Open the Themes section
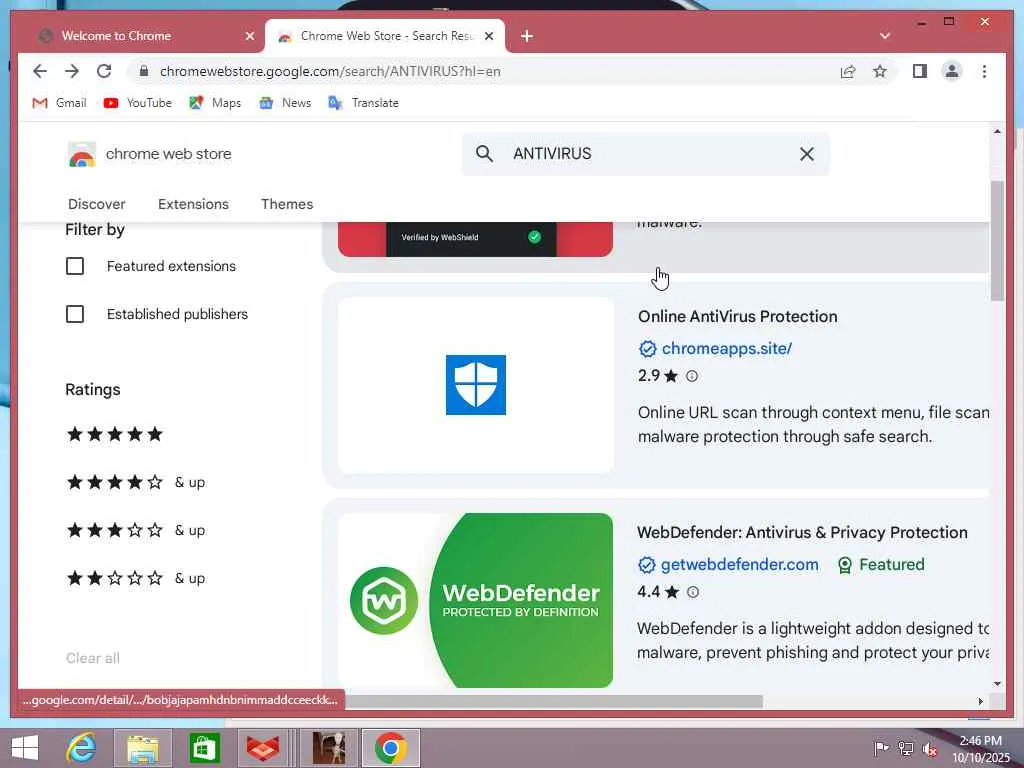 coord(287,204)
